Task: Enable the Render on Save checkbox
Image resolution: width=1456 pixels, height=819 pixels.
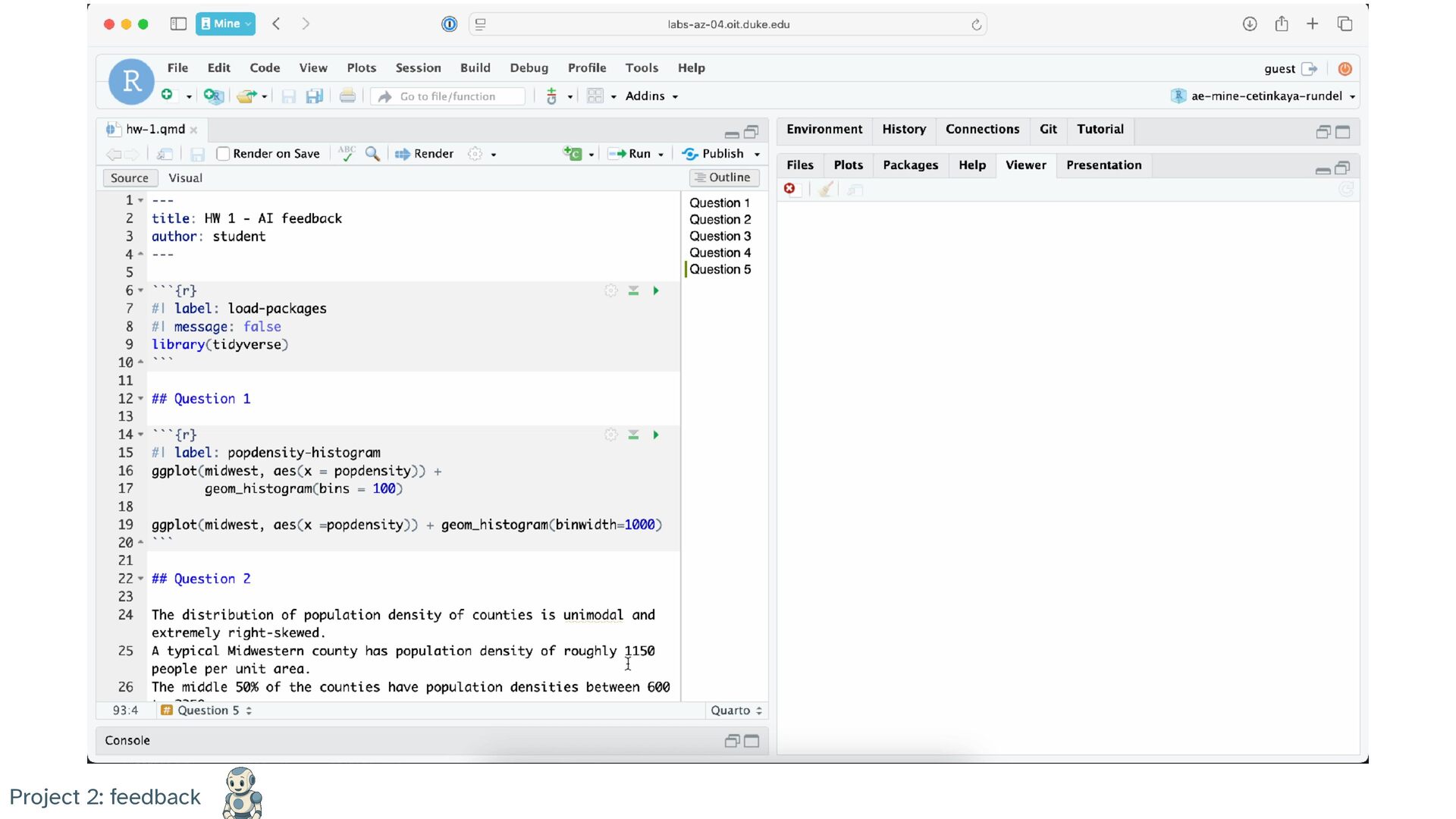Action: tap(223, 154)
